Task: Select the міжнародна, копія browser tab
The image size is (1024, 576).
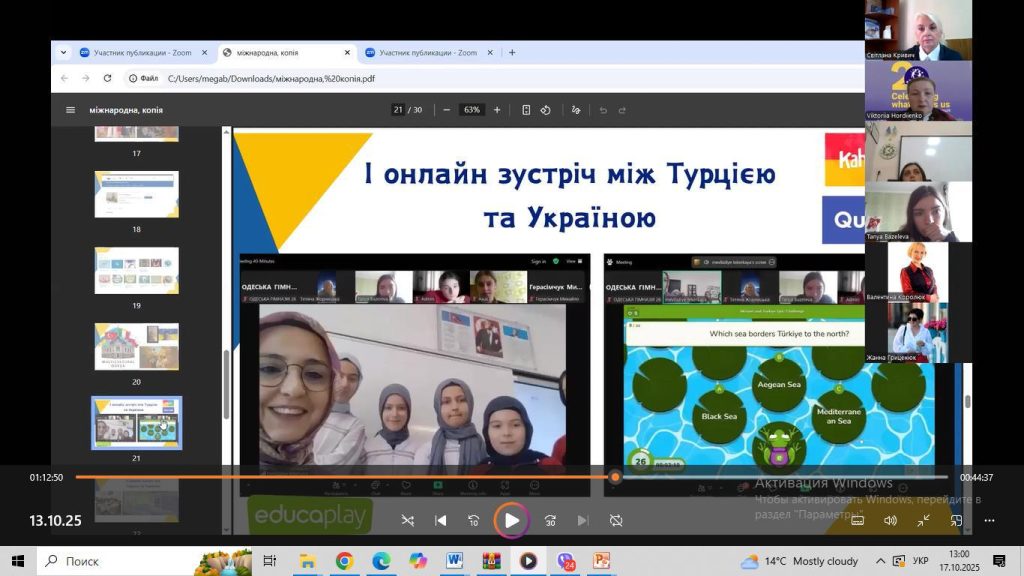Action: (280, 53)
